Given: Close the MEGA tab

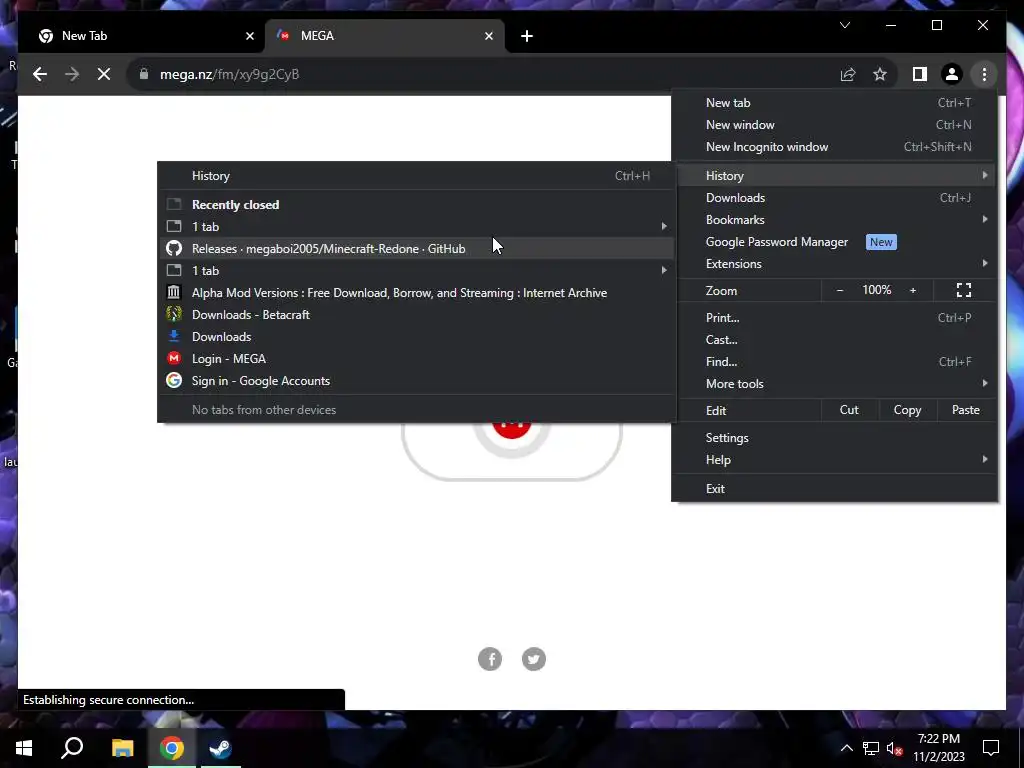Looking at the screenshot, I should tap(488, 36).
